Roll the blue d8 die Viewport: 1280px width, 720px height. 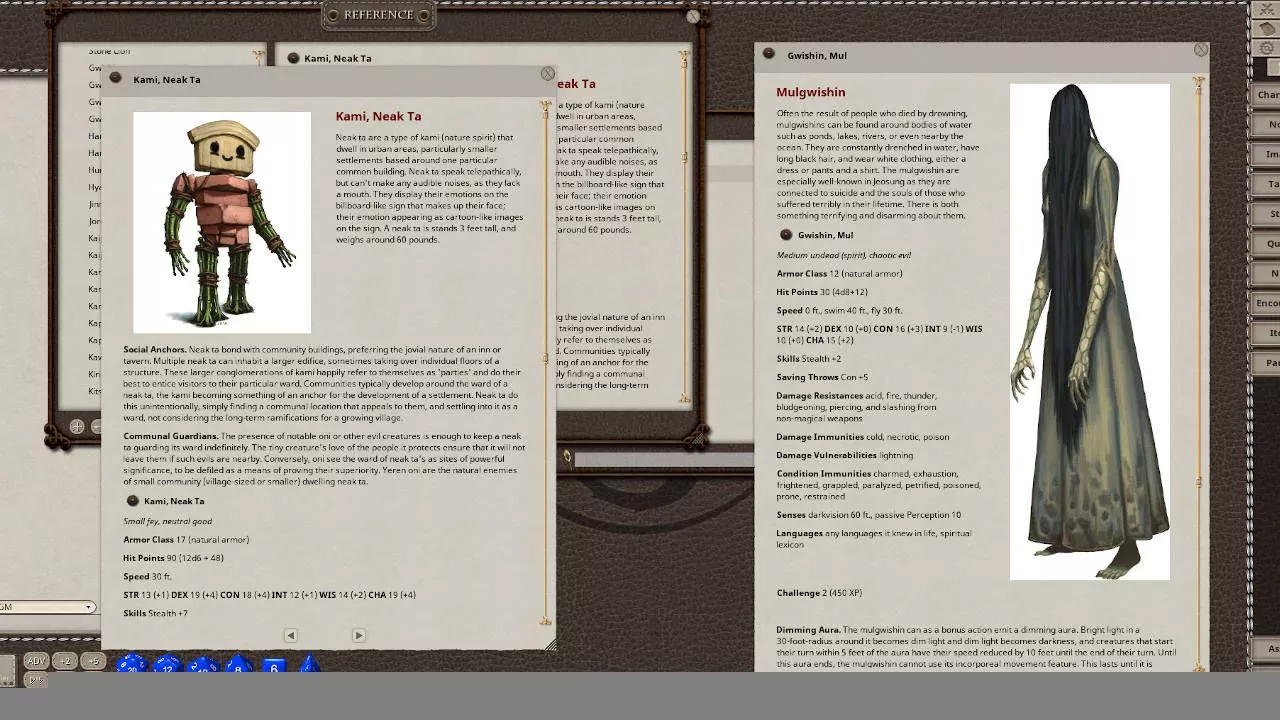pyautogui.click(x=238, y=664)
